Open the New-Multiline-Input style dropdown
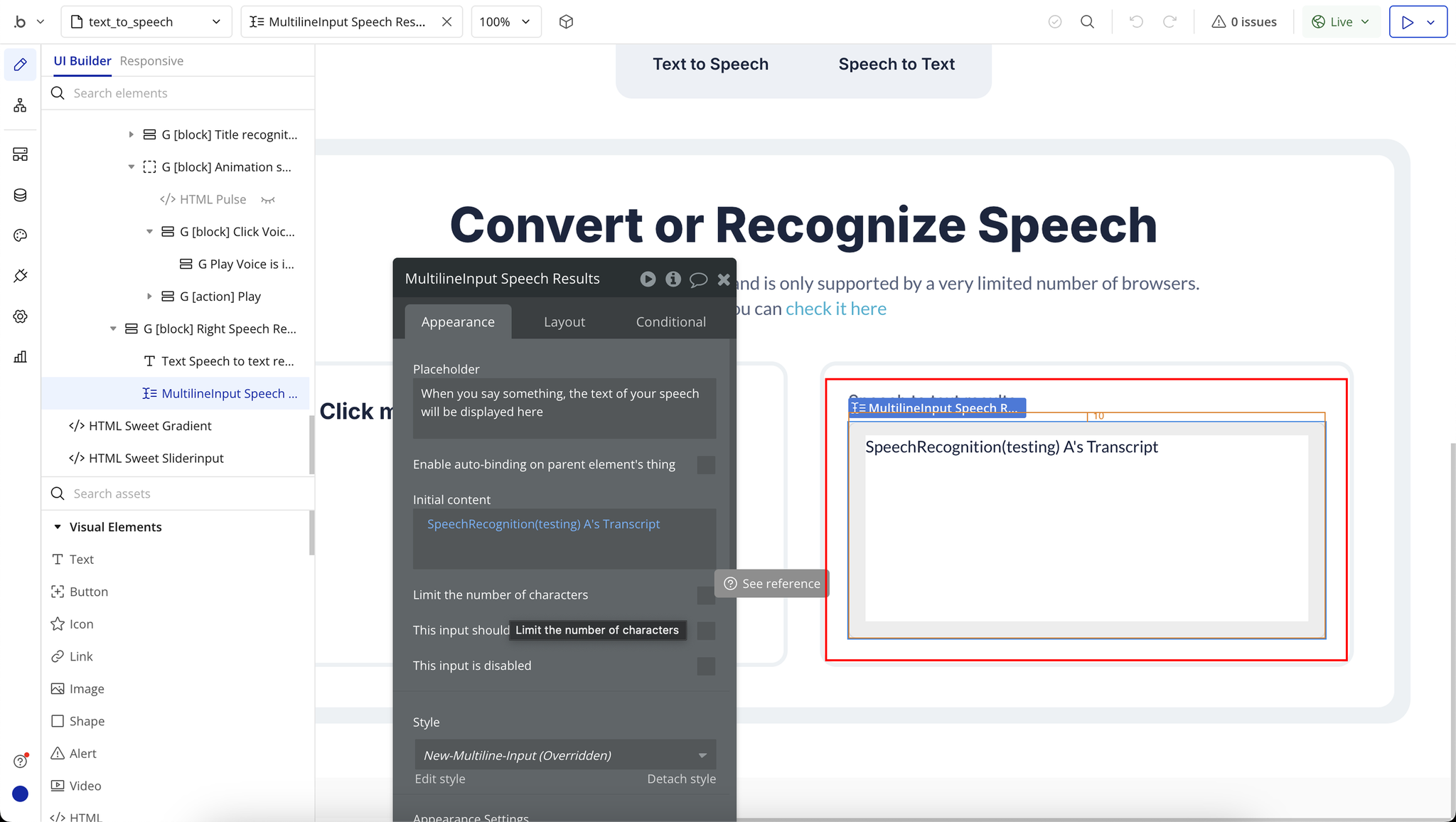This screenshot has height=822, width=1456. [564, 755]
